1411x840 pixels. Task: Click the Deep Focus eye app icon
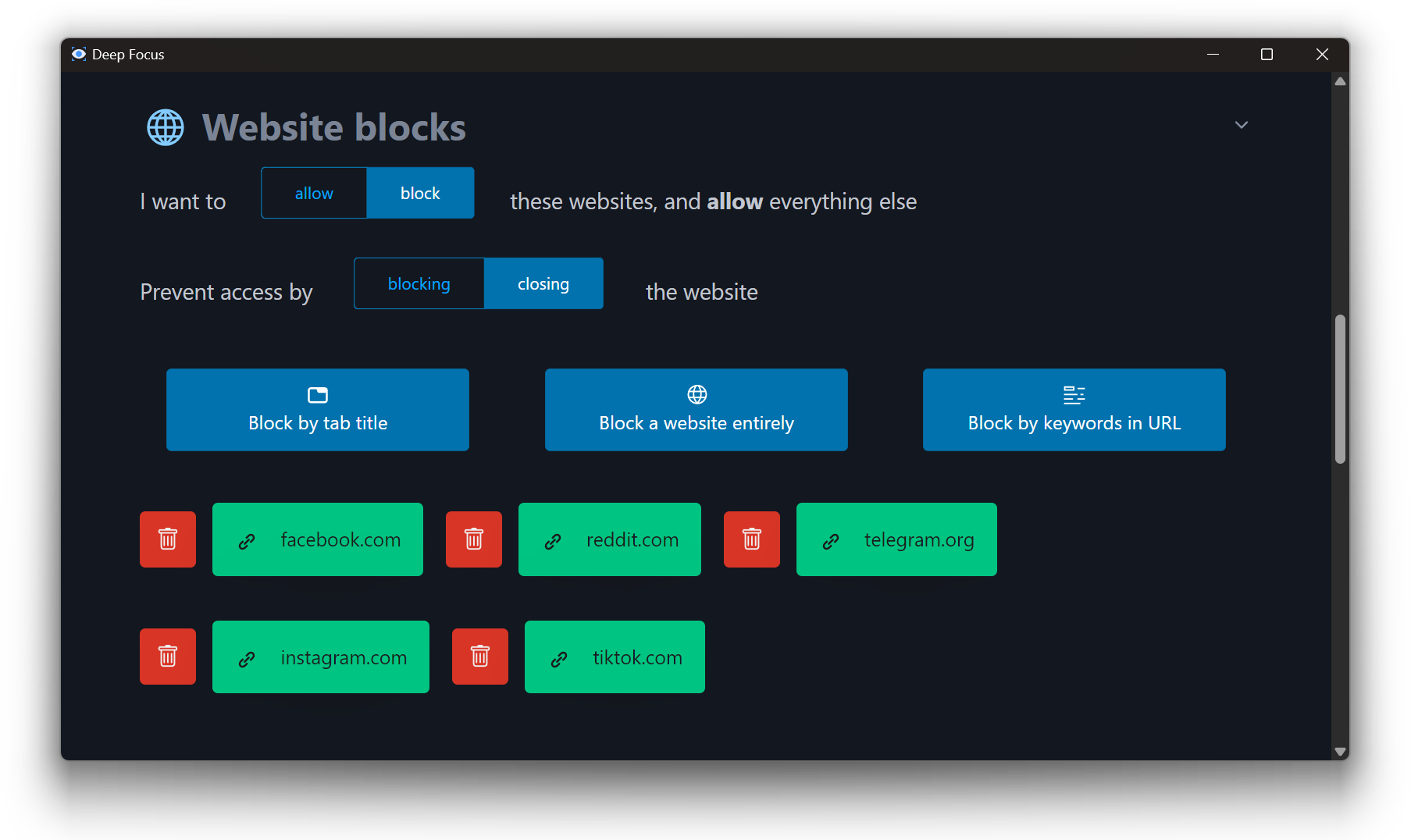click(79, 54)
